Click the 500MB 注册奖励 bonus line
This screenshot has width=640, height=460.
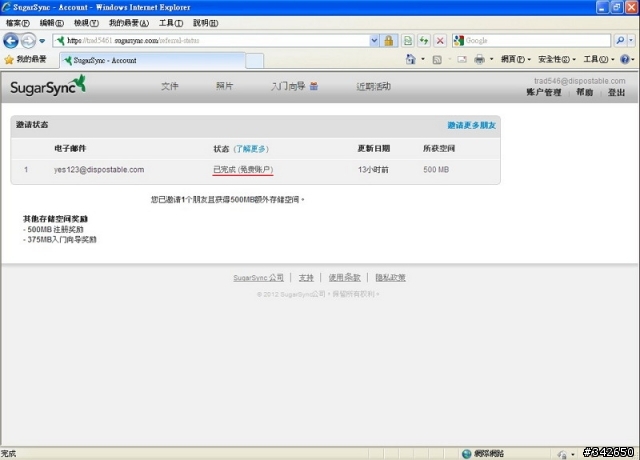(x=53, y=230)
